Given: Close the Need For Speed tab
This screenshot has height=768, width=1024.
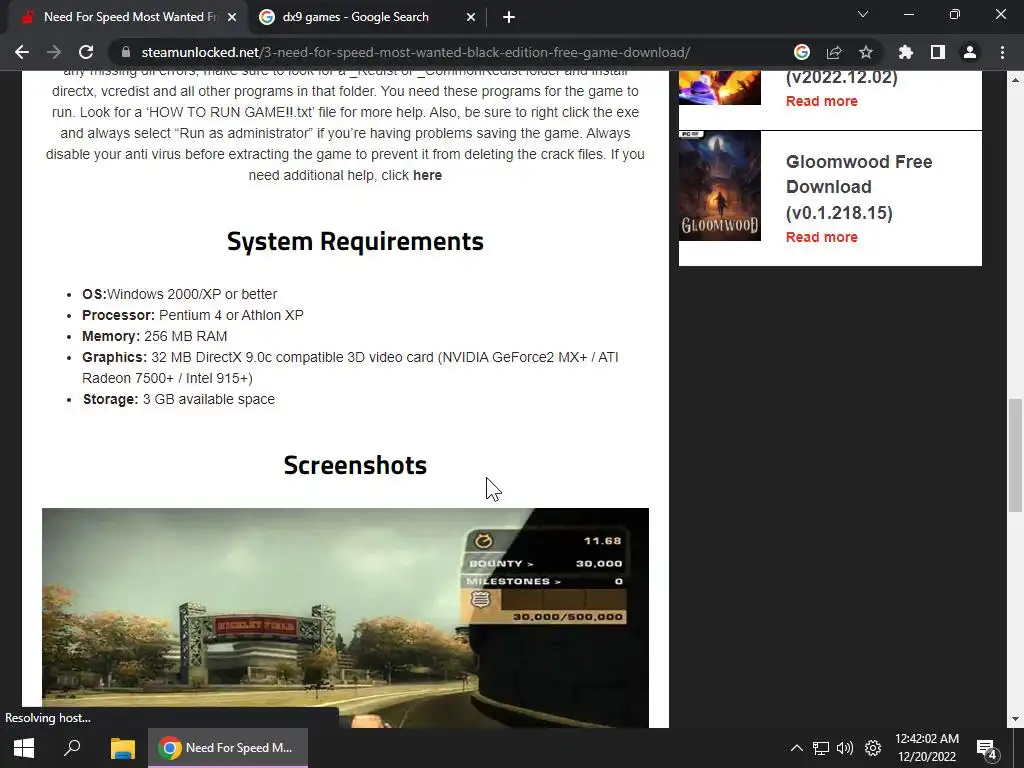Looking at the screenshot, I should (232, 17).
